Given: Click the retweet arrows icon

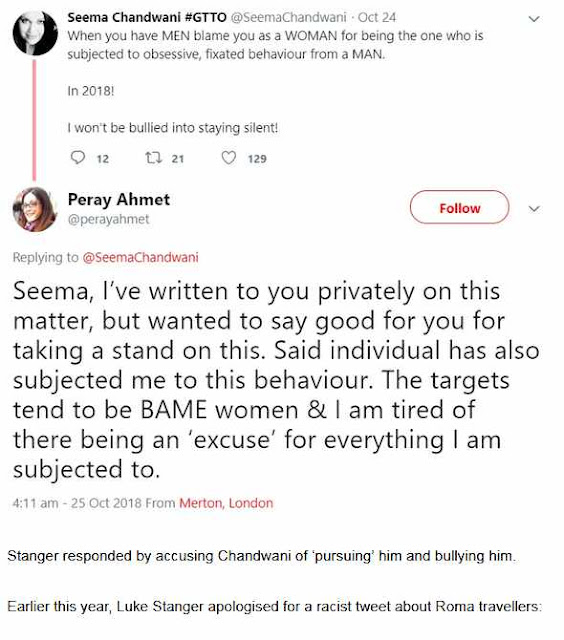Looking at the screenshot, I should coord(154,158).
